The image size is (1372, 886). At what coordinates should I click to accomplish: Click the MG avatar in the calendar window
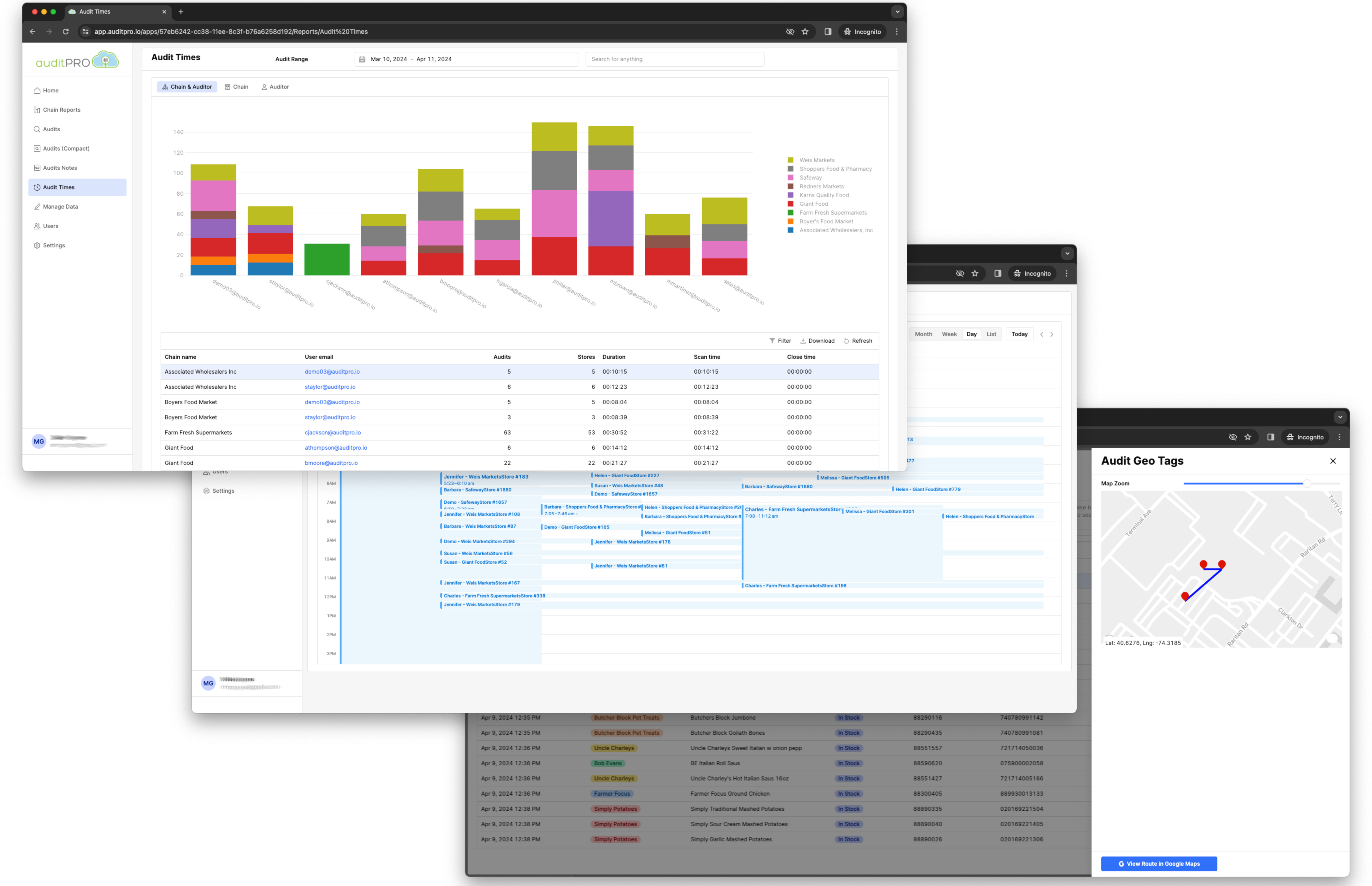point(208,683)
